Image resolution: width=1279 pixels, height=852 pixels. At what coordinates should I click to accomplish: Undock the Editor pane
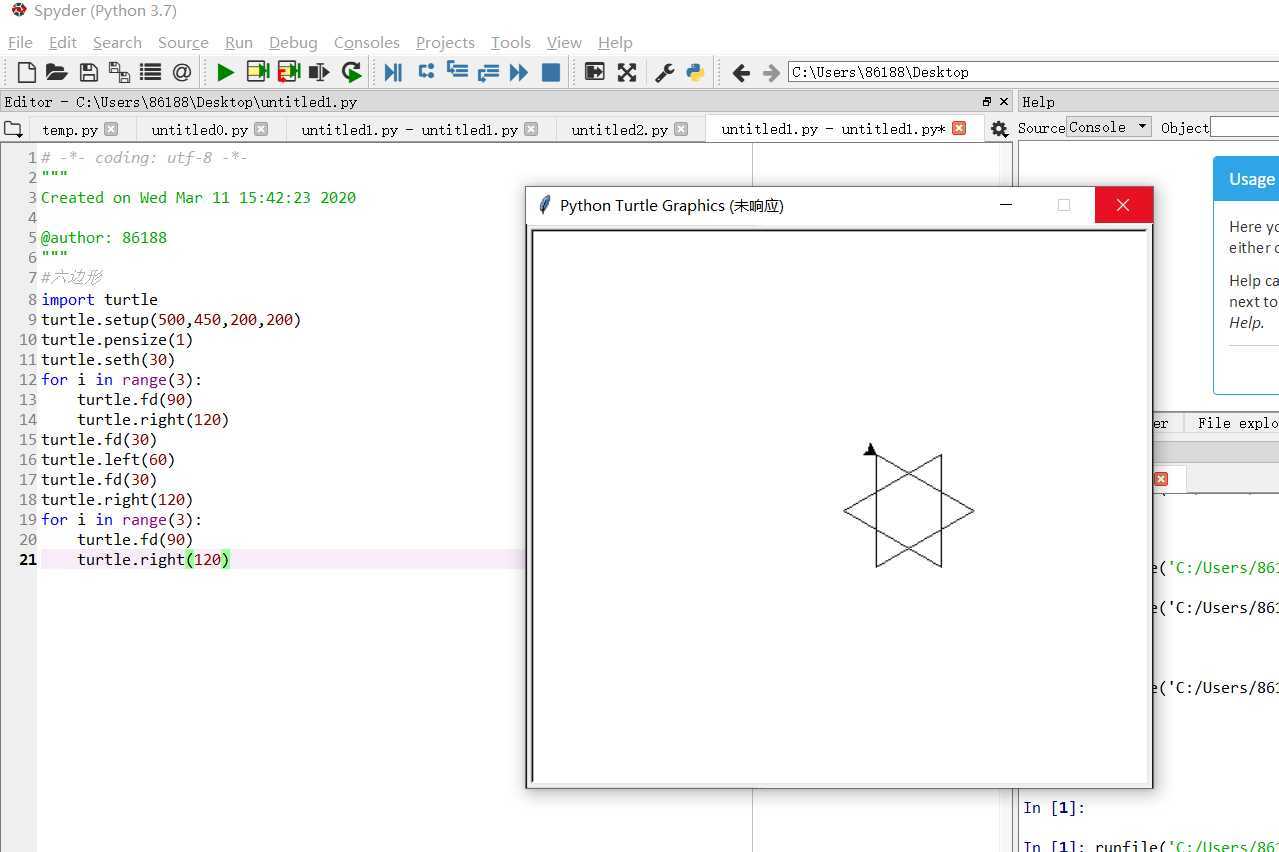tap(987, 102)
